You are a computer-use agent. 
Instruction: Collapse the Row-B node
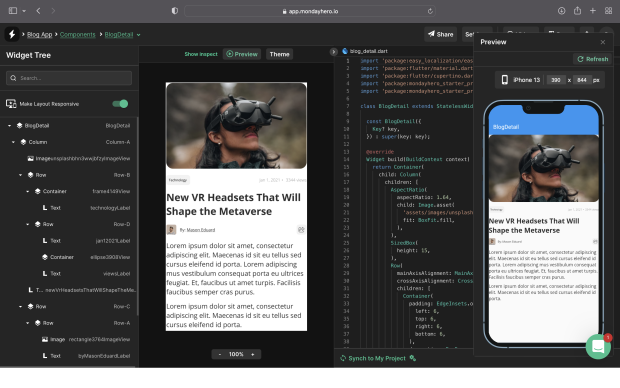(21, 175)
